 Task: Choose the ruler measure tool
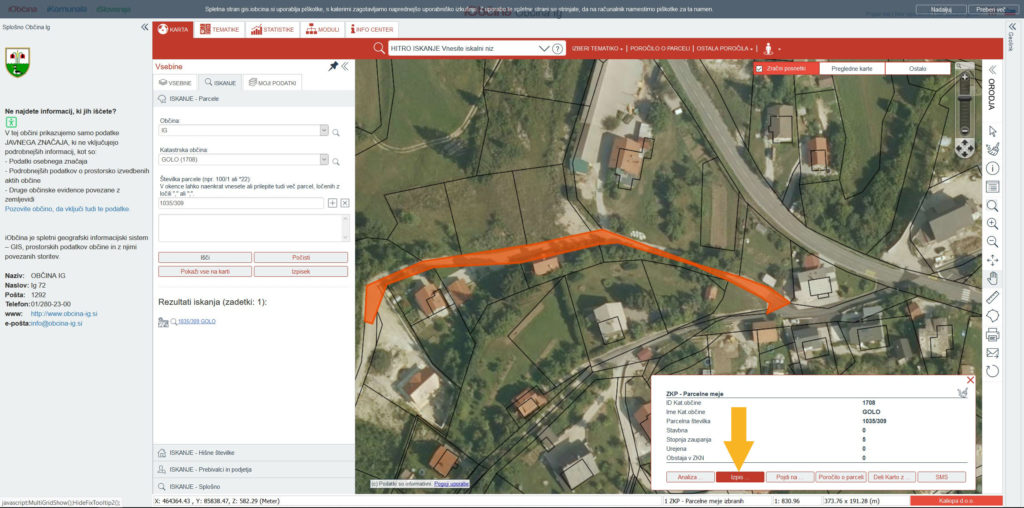pyautogui.click(x=993, y=297)
